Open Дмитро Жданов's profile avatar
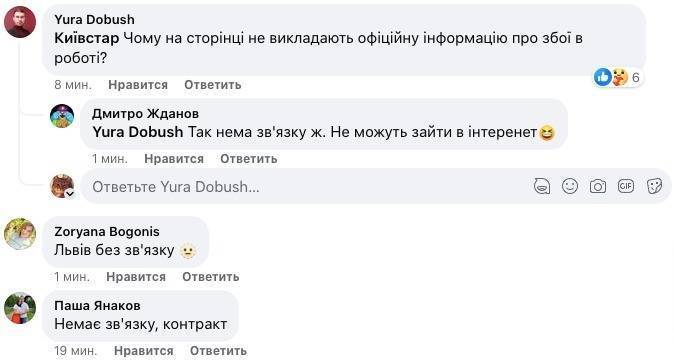The width and height of the screenshot is (674, 362). 62,116
